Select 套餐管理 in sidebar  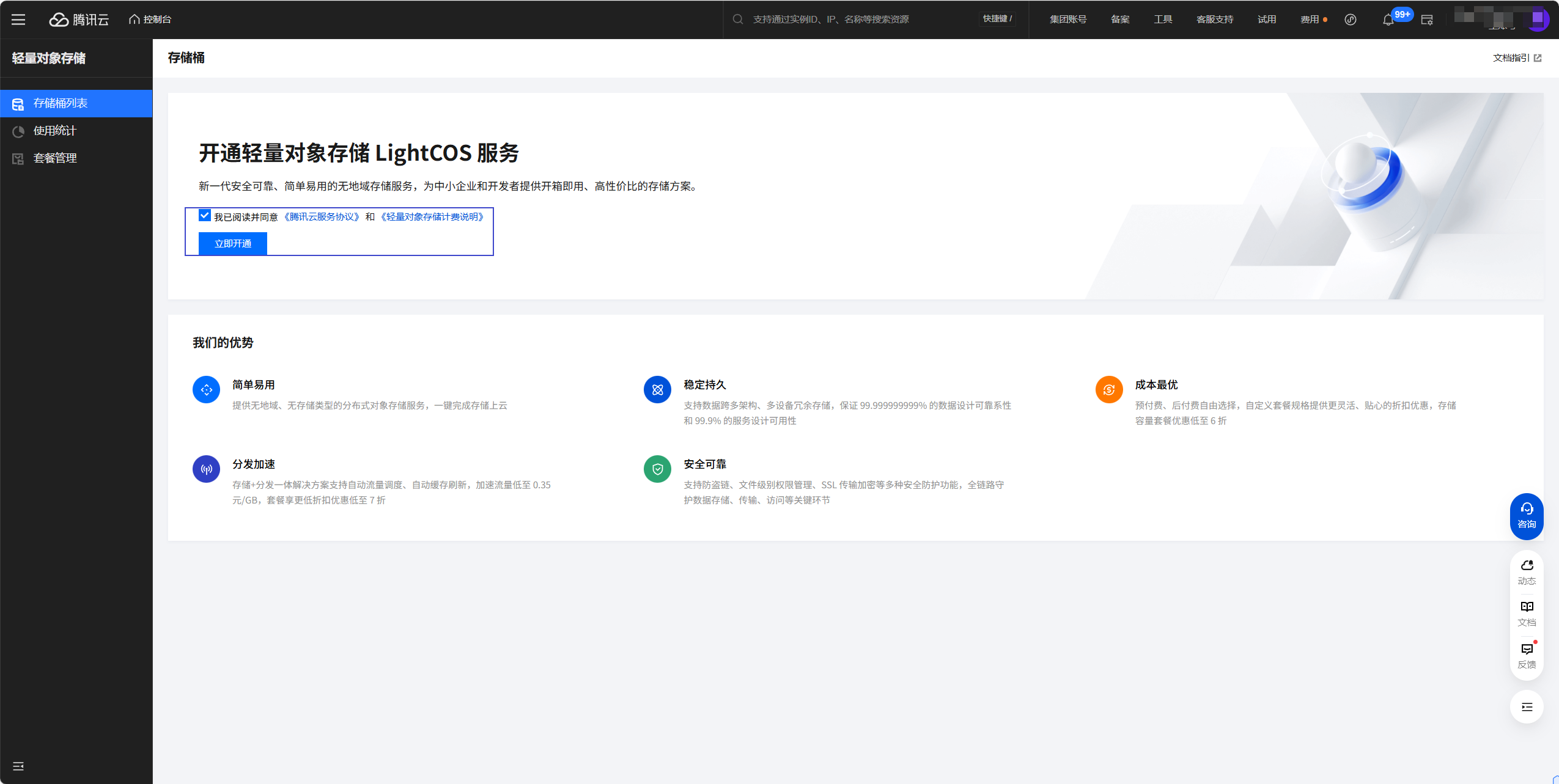pyautogui.click(x=76, y=158)
